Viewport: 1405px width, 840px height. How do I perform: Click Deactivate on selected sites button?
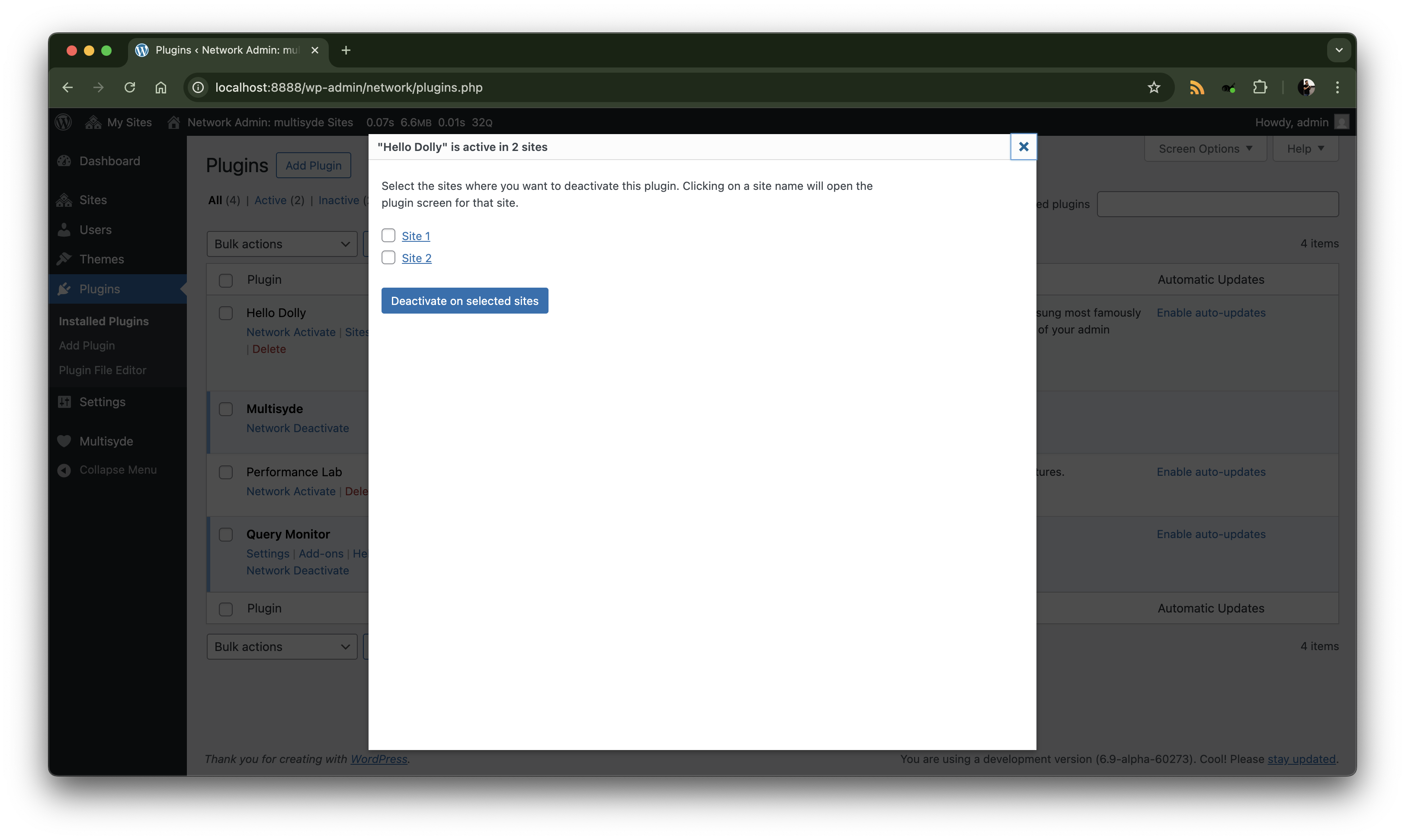(x=465, y=301)
